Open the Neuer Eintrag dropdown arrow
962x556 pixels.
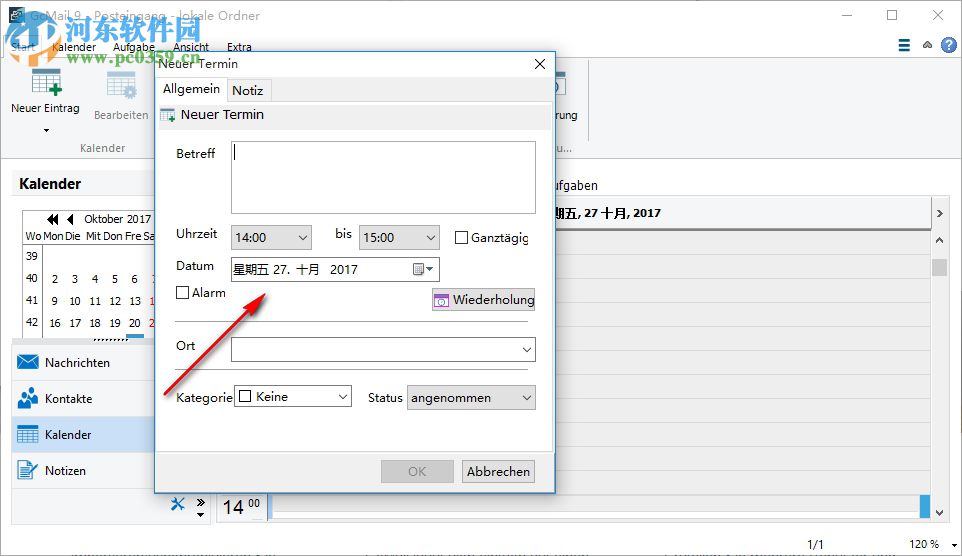[46, 130]
